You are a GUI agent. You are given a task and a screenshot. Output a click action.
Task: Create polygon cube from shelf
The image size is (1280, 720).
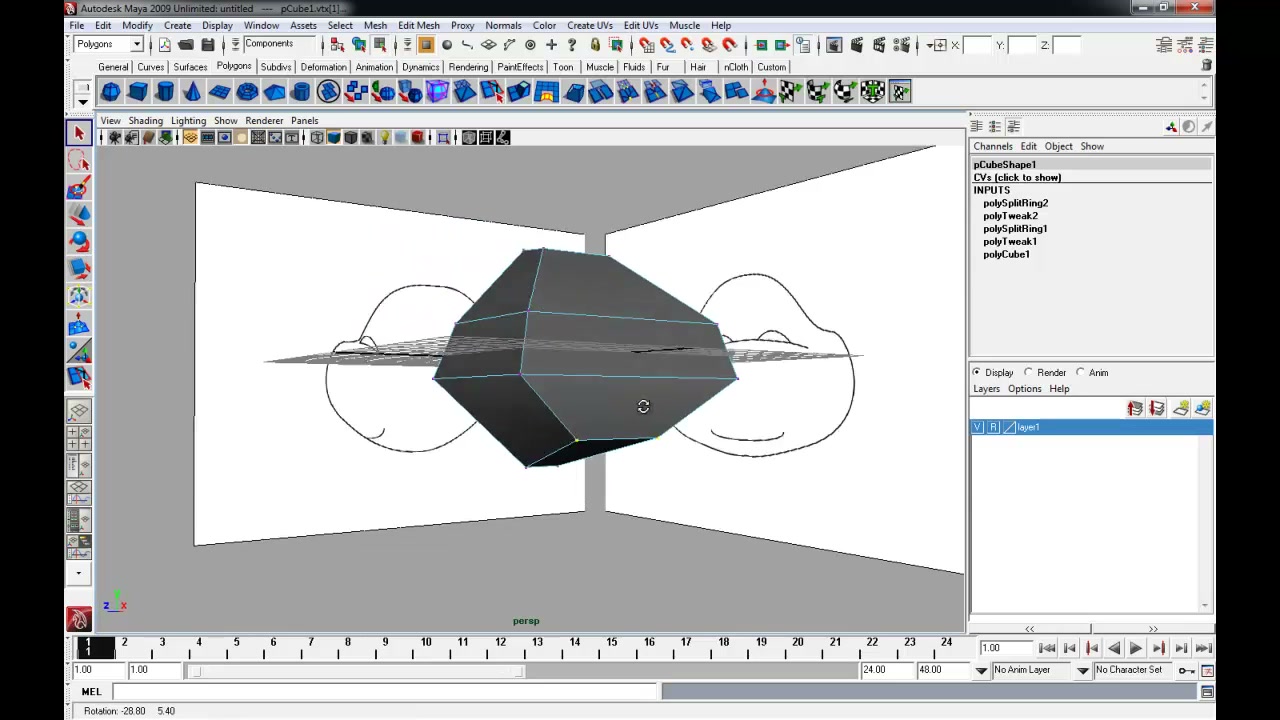click(x=138, y=92)
